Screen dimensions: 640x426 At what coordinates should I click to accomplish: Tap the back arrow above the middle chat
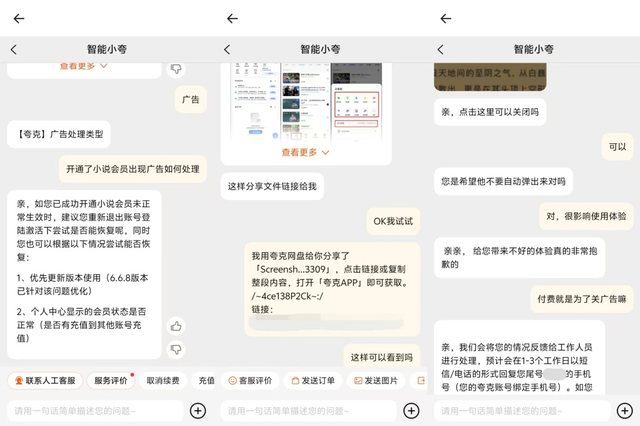[x=232, y=18]
